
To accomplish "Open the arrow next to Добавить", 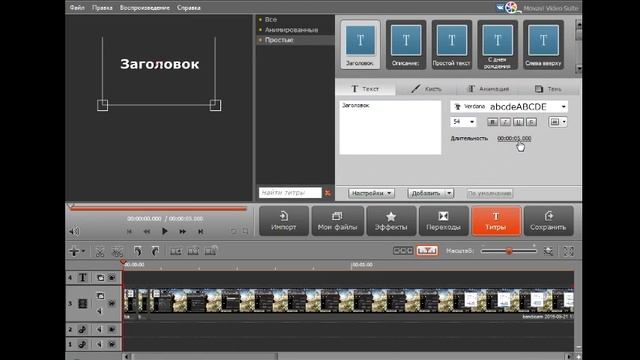I will pos(449,193).
